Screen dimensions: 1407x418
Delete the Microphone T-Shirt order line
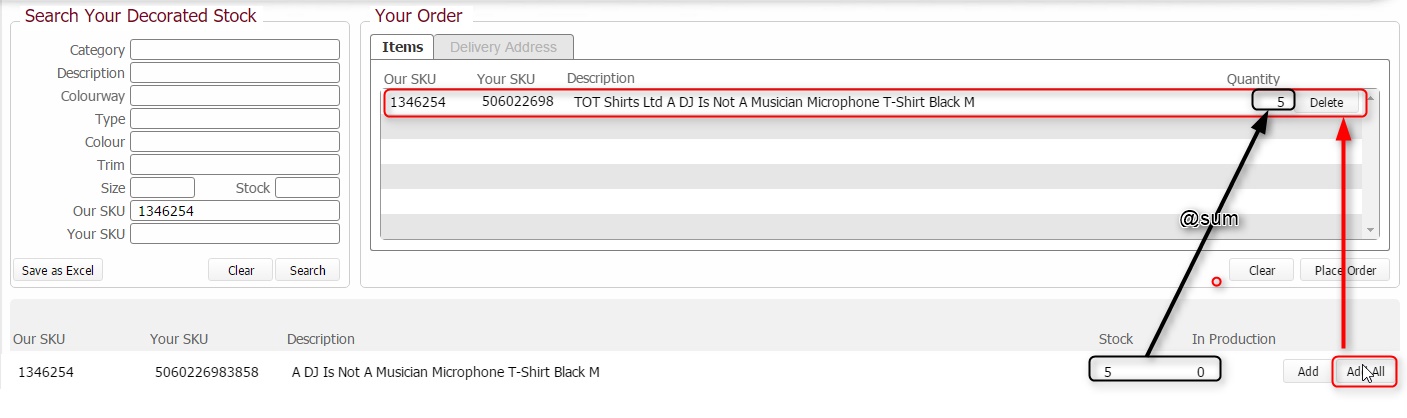tap(1326, 102)
